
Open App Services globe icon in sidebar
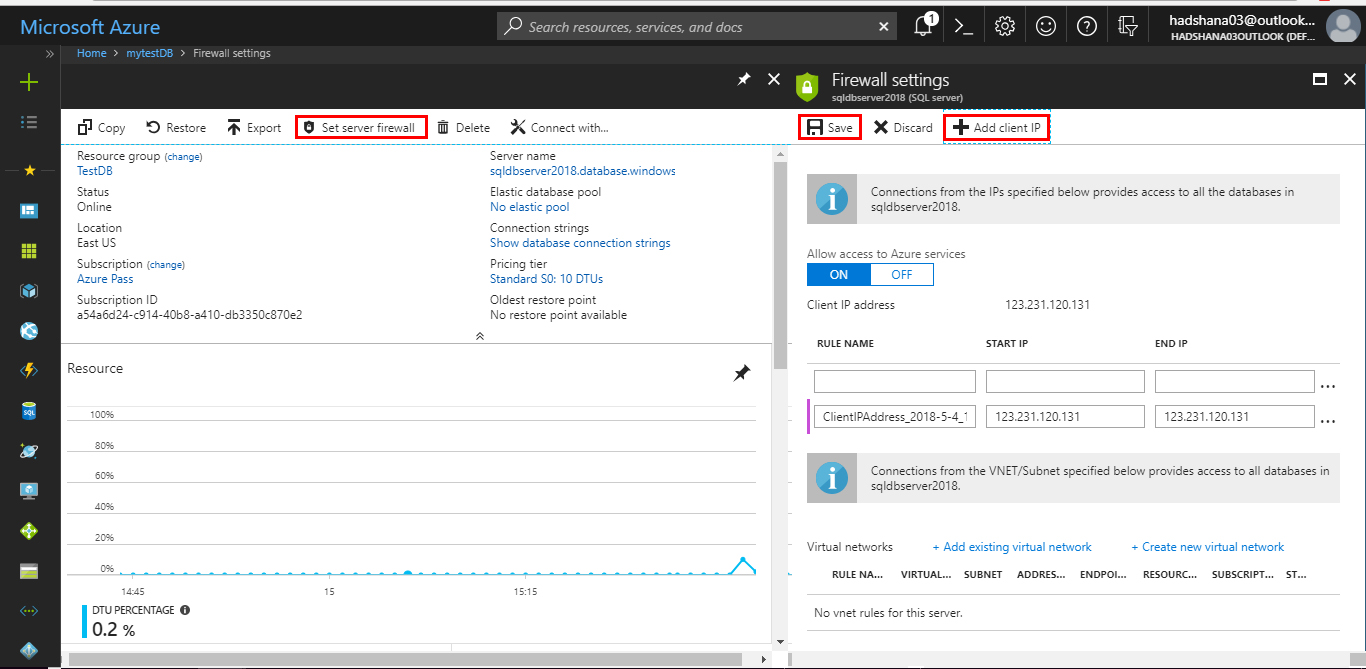pyautogui.click(x=29, y=330)
